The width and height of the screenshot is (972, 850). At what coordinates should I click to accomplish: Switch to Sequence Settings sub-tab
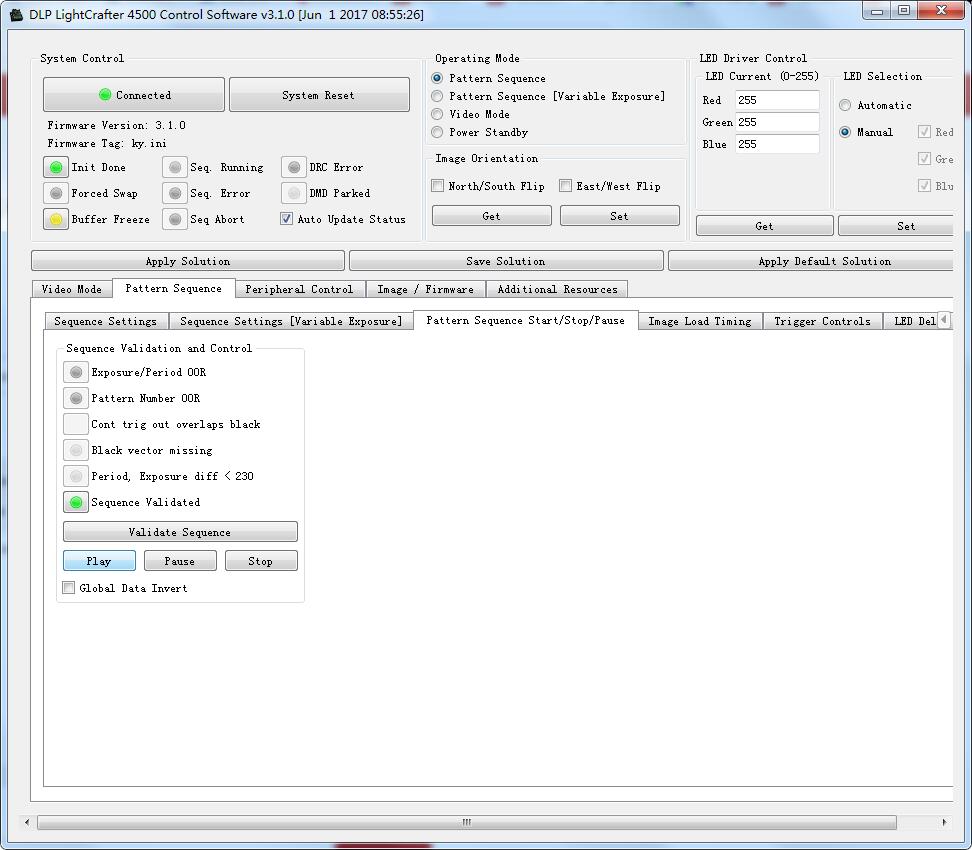point(105,321)
